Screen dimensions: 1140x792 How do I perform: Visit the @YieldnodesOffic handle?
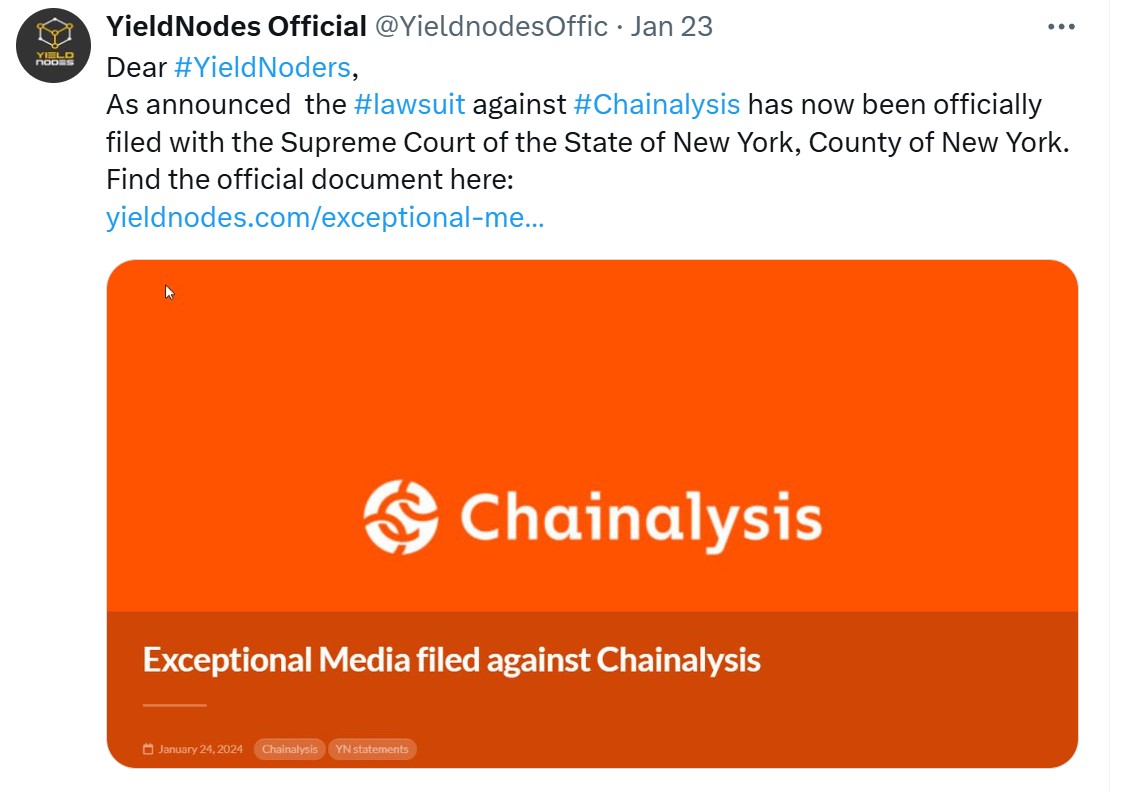point(491,27)
